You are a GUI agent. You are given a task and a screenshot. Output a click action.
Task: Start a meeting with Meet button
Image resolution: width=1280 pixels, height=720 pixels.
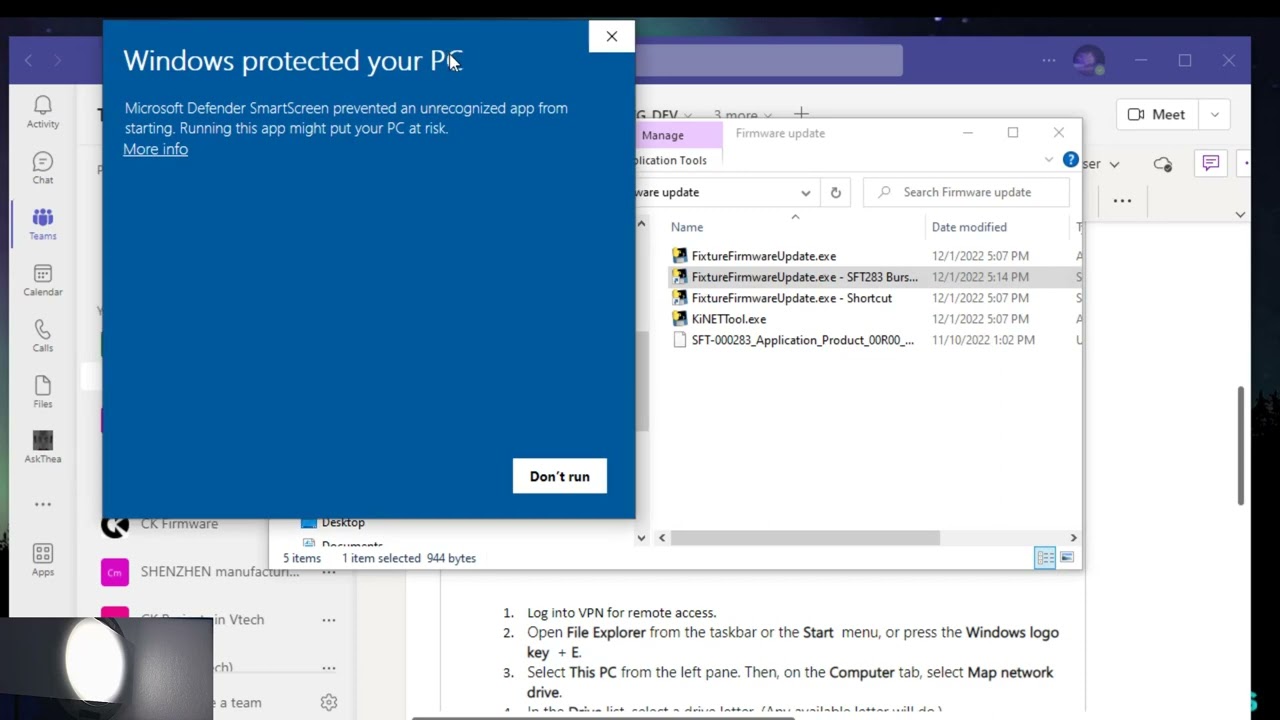pos(1157,114)
